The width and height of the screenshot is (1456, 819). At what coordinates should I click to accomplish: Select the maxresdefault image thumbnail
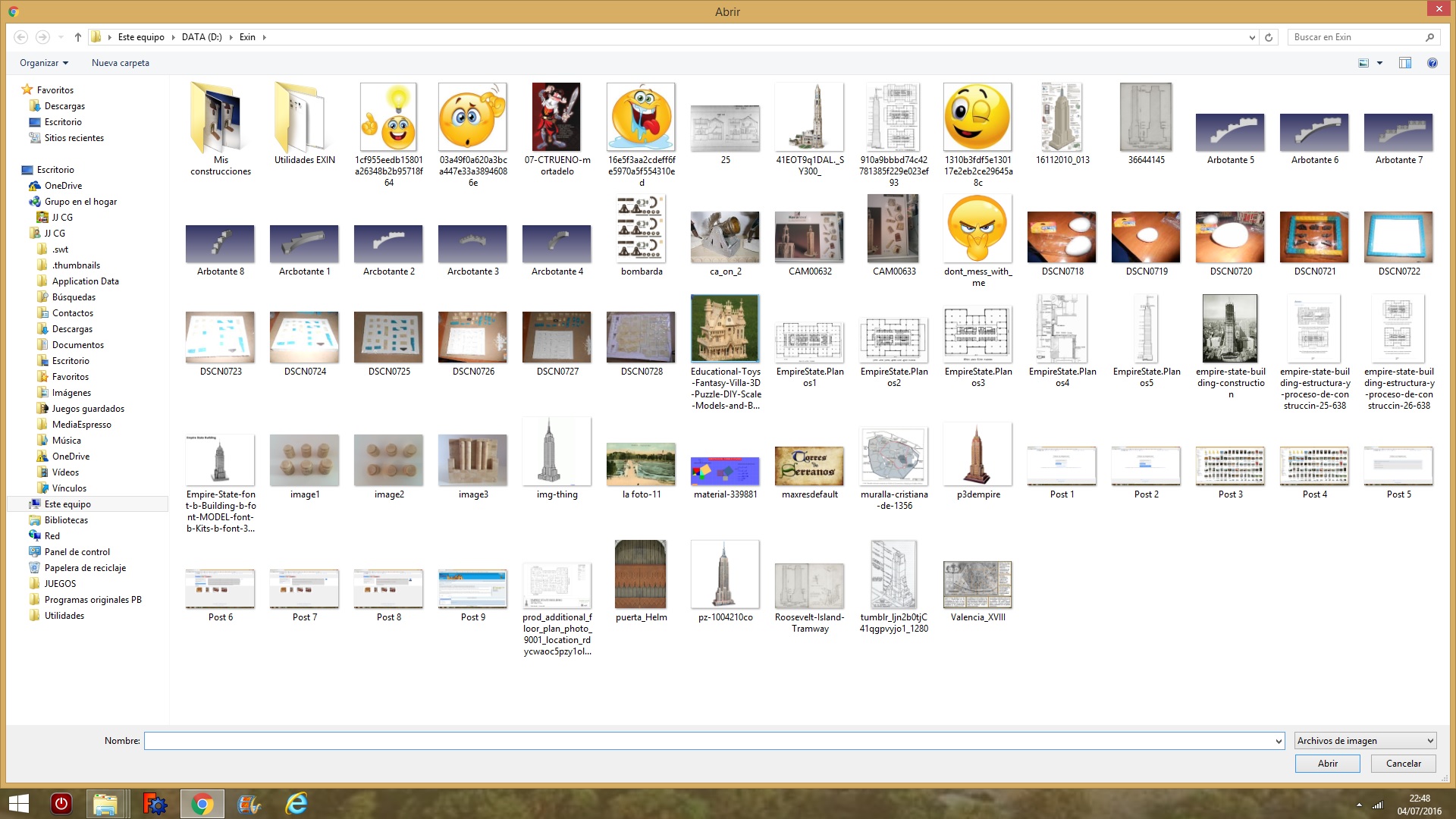click(x=809, y=466)
